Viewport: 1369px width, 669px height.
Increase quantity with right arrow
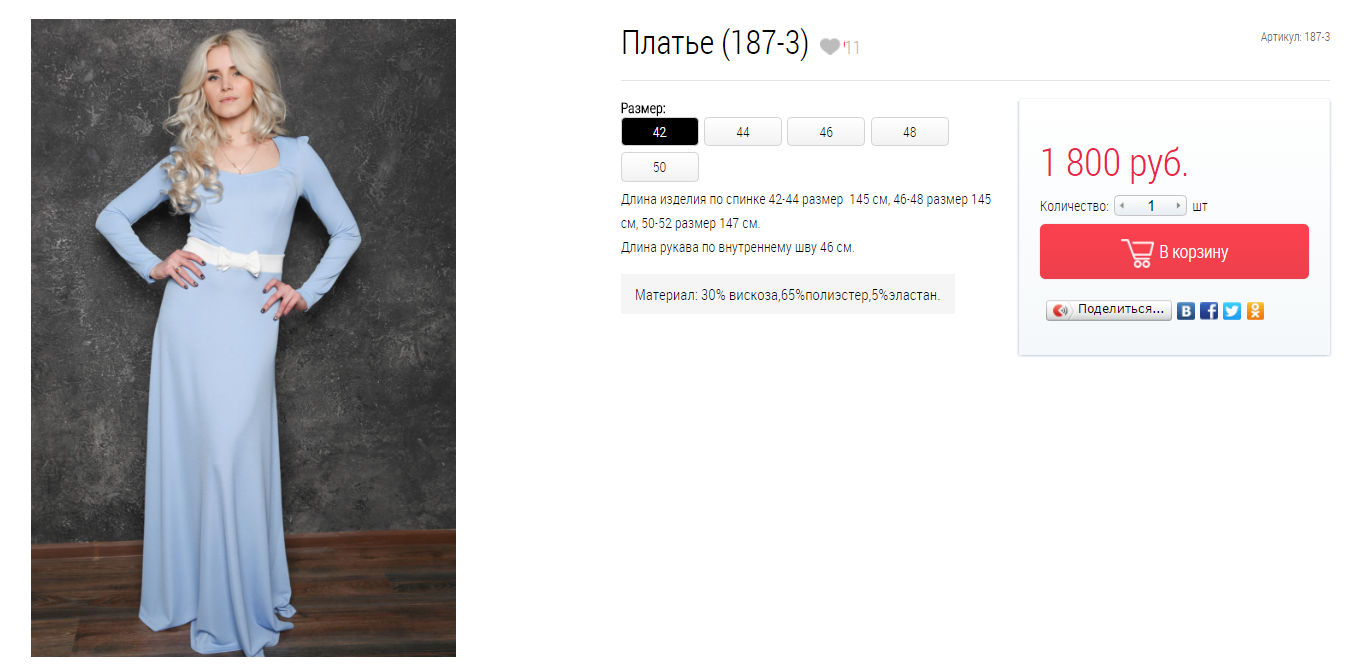click(x=1179, y=206)
